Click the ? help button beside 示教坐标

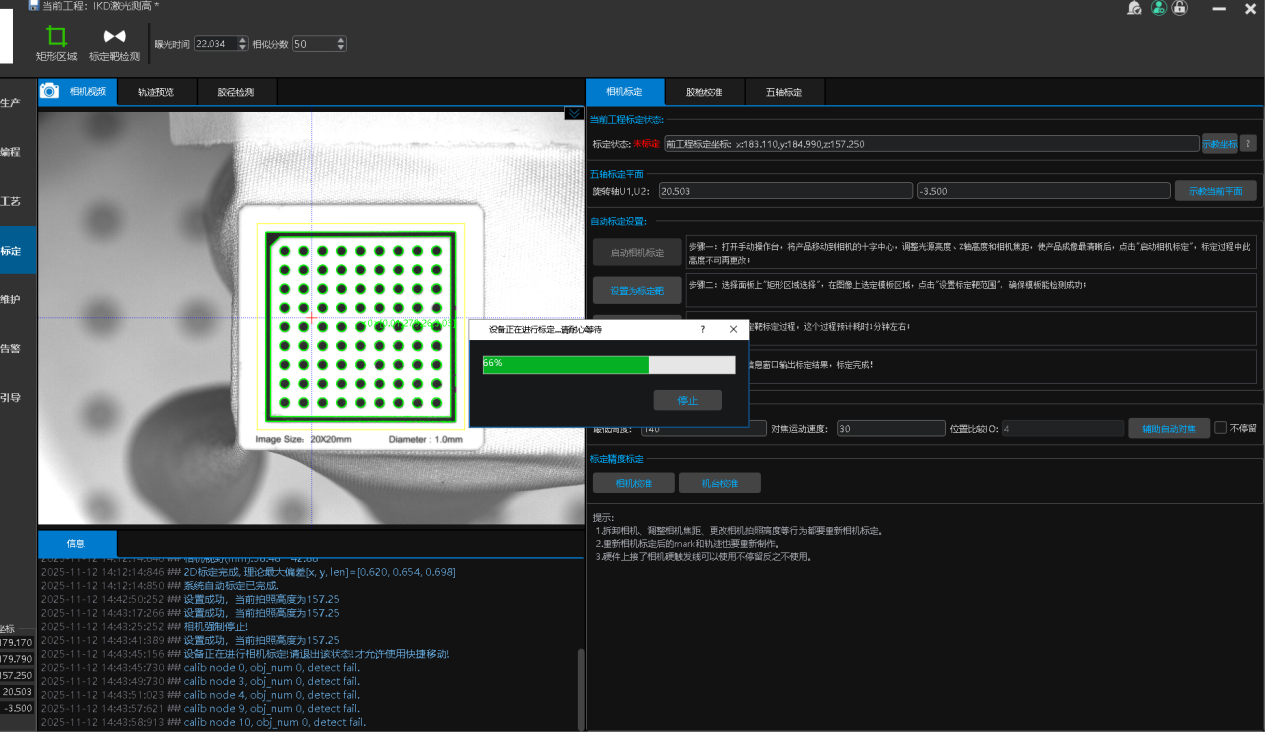[x=1247, y=143]
